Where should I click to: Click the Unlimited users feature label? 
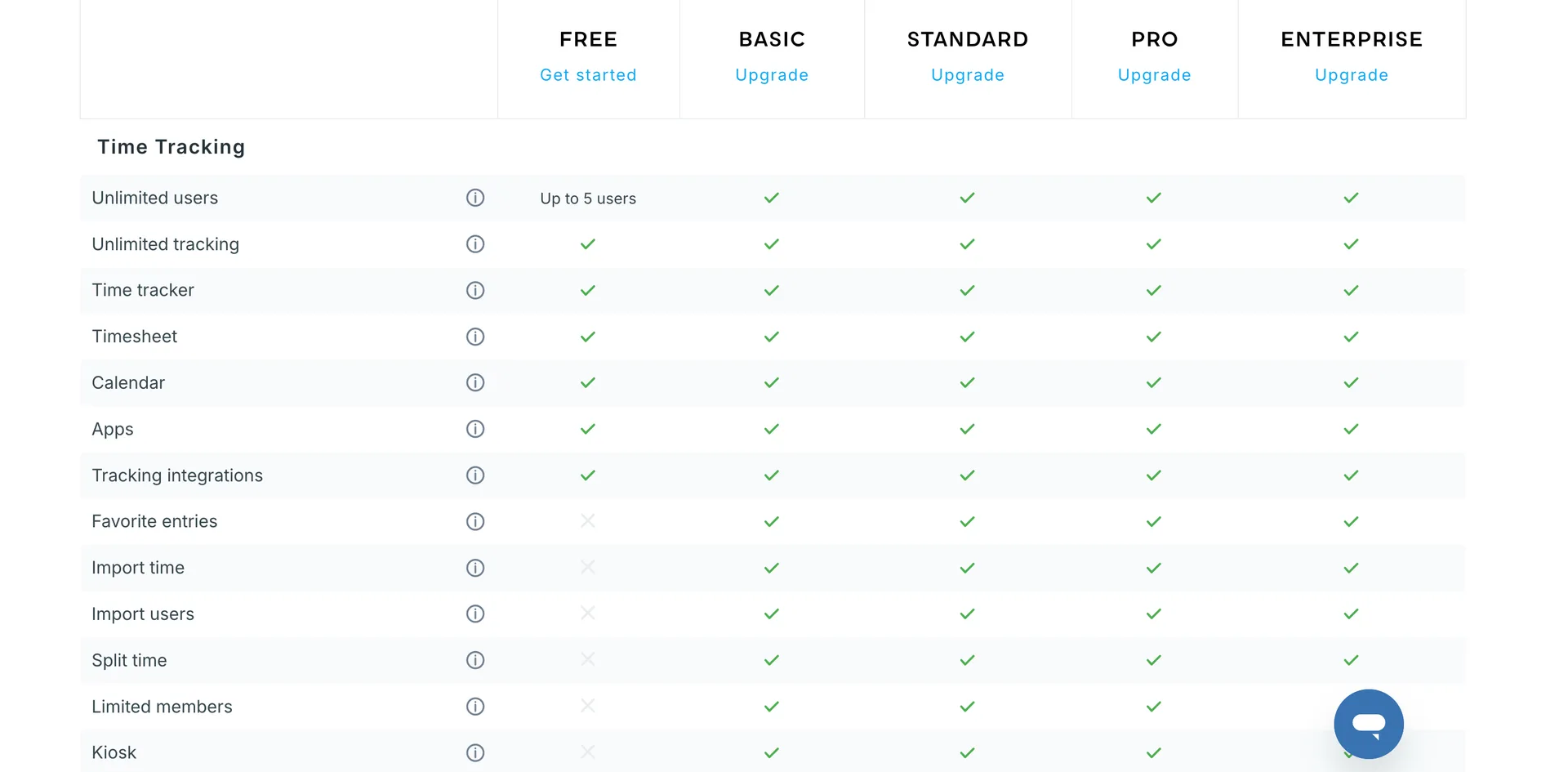click(x=155, y=198)
